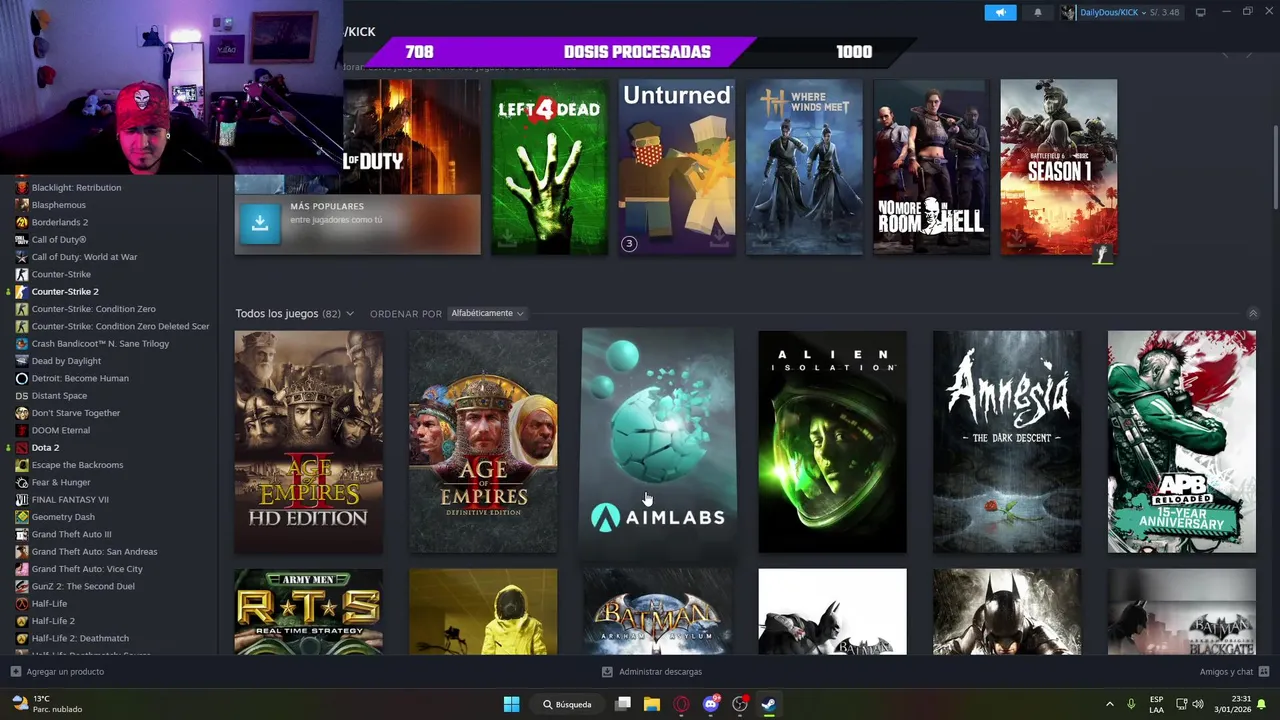Open the Where Winds Meet cover
This screenshot has width=1280, height=720.
point(804,167)
